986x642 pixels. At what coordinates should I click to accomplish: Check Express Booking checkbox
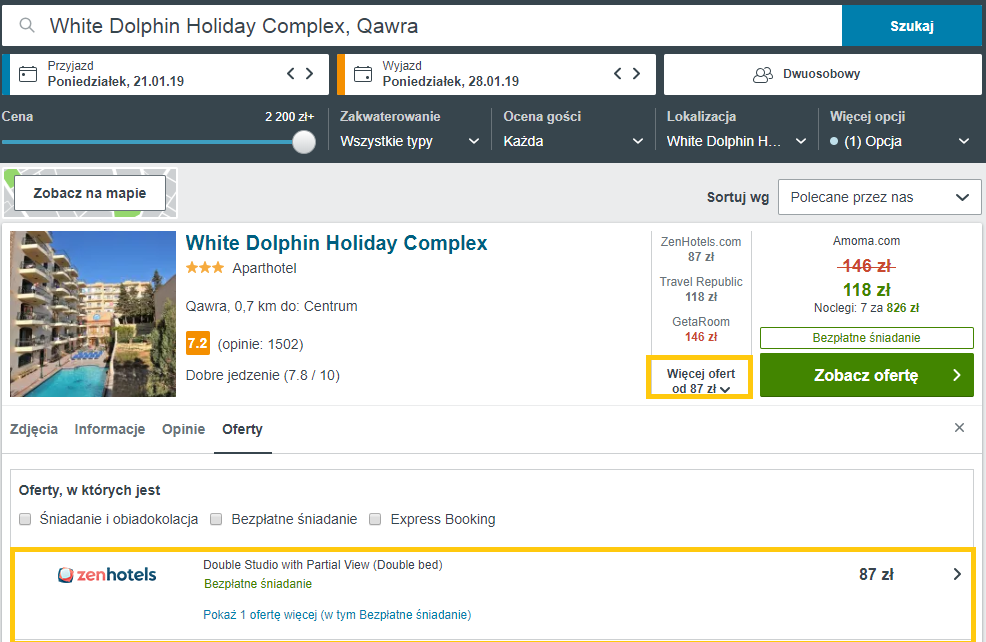click(375, 519)
